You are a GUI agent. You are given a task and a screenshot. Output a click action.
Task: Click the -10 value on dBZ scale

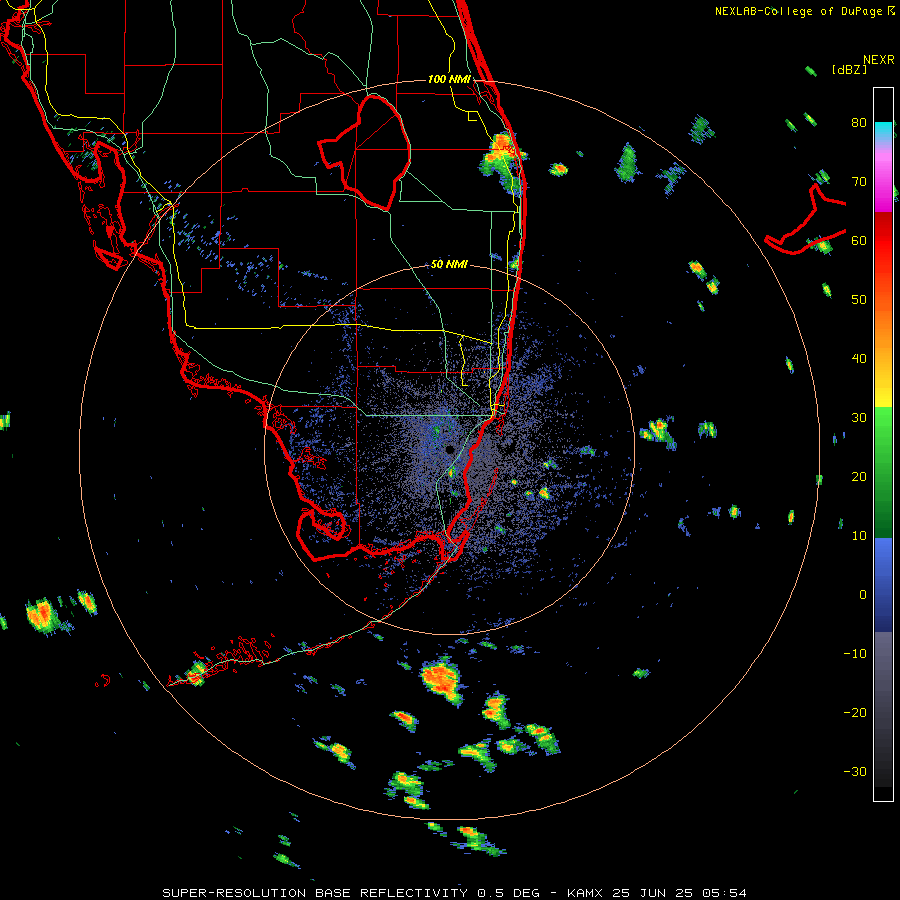855,654
